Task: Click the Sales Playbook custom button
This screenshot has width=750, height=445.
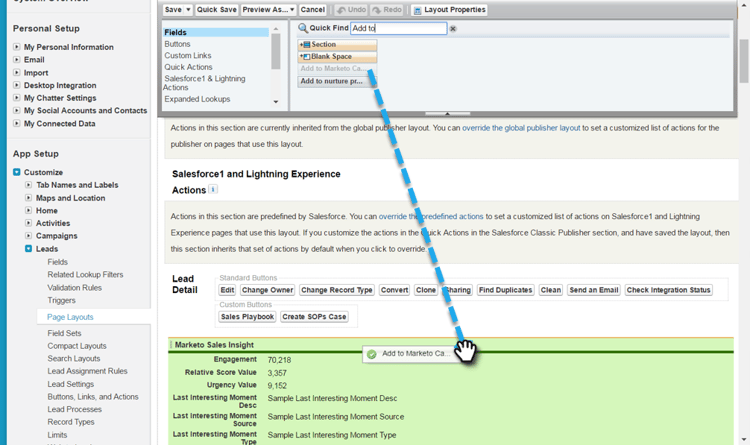Action: pos(247,317)
